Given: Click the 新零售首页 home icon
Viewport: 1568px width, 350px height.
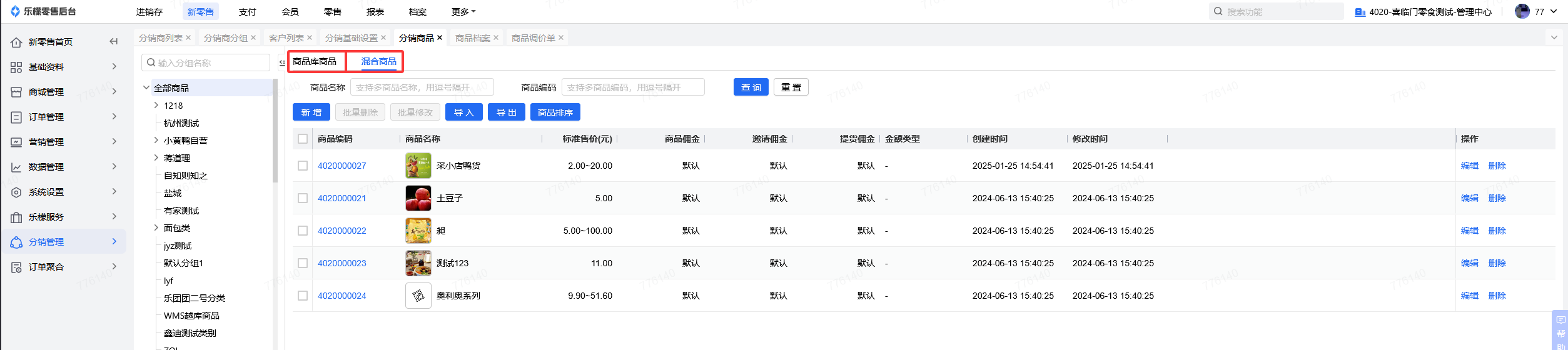Looking at the screenshot, I should coord(16,42).
